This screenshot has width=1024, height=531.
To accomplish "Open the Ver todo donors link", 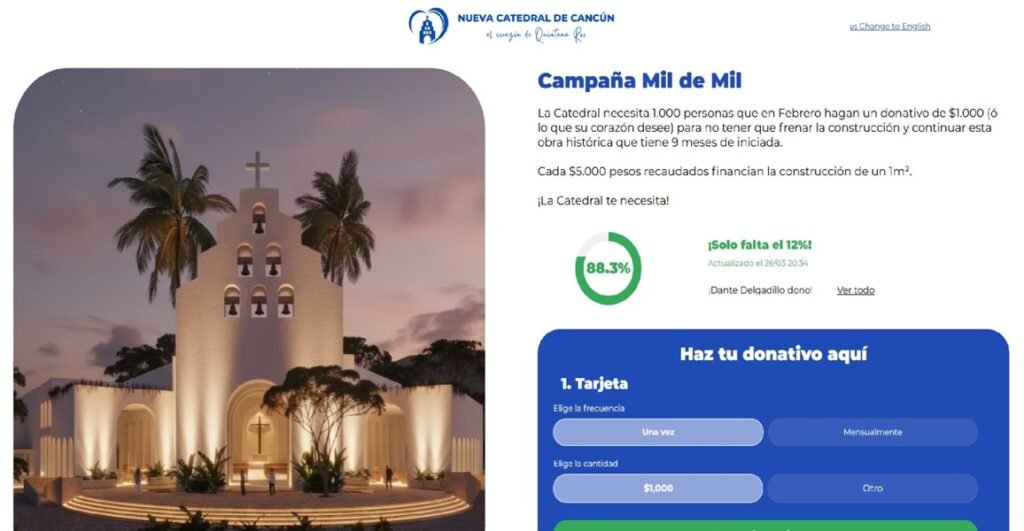I will coord(856,291).
